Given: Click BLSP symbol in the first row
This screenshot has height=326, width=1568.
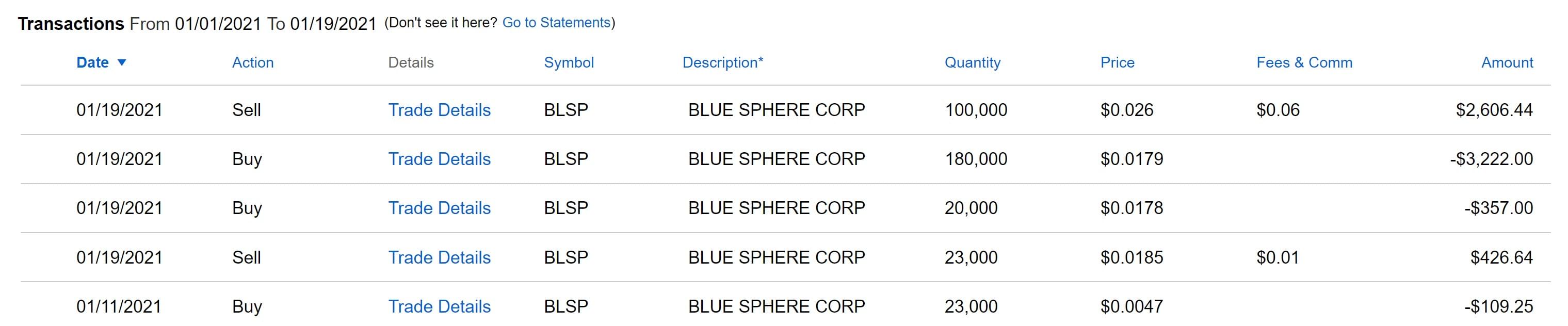Looking at the screenshot, I should (565, 109).
